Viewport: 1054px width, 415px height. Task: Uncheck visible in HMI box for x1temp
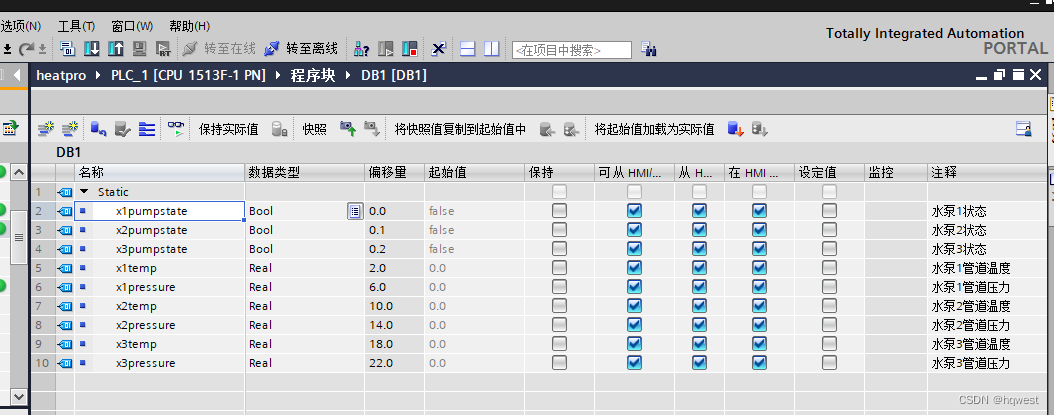(759, 268)
